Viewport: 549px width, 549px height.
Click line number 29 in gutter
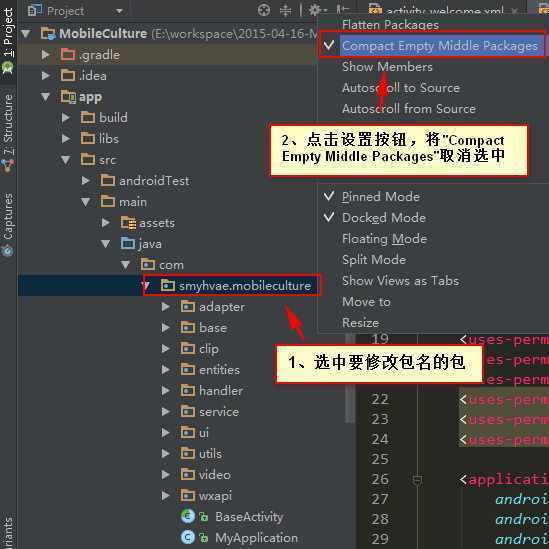point(380,539)
